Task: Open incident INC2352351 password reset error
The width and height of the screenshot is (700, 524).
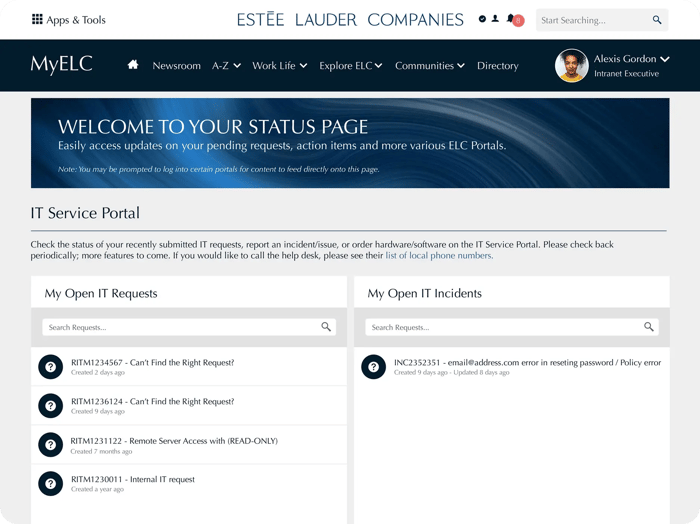Action: (x=527, y=362)
